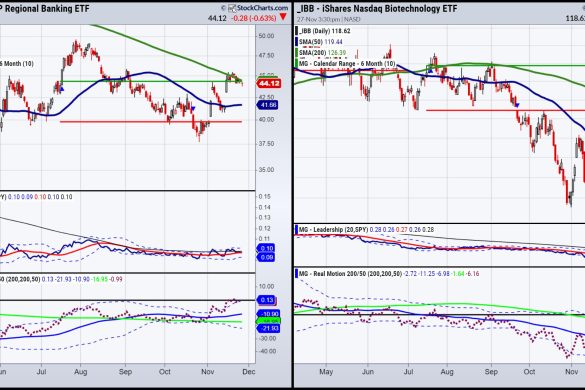
Task: Click the blue -21.93 value tag
Action: click(x=268, y=328)
